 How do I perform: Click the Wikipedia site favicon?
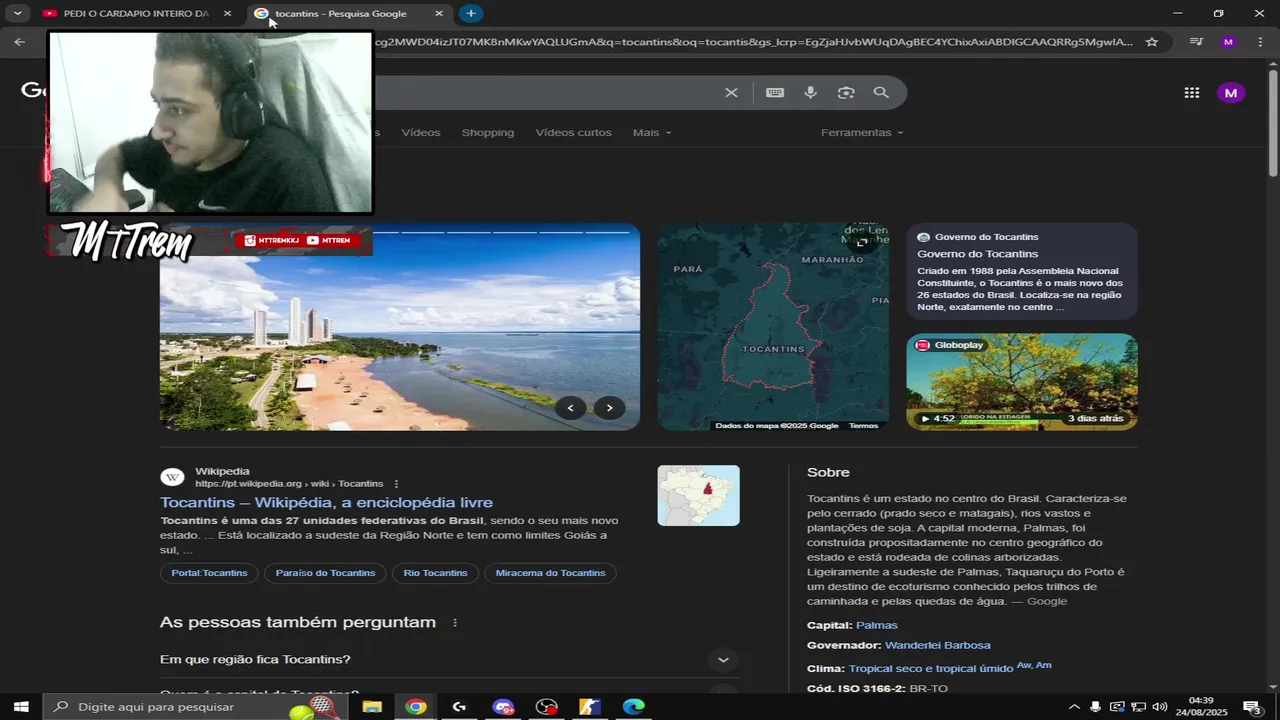172,478
